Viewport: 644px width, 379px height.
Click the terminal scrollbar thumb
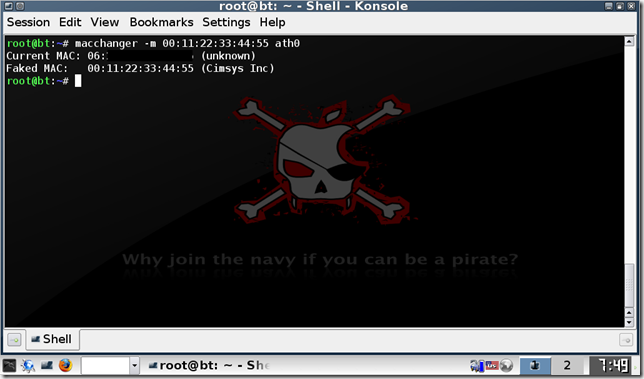[629, 286]
